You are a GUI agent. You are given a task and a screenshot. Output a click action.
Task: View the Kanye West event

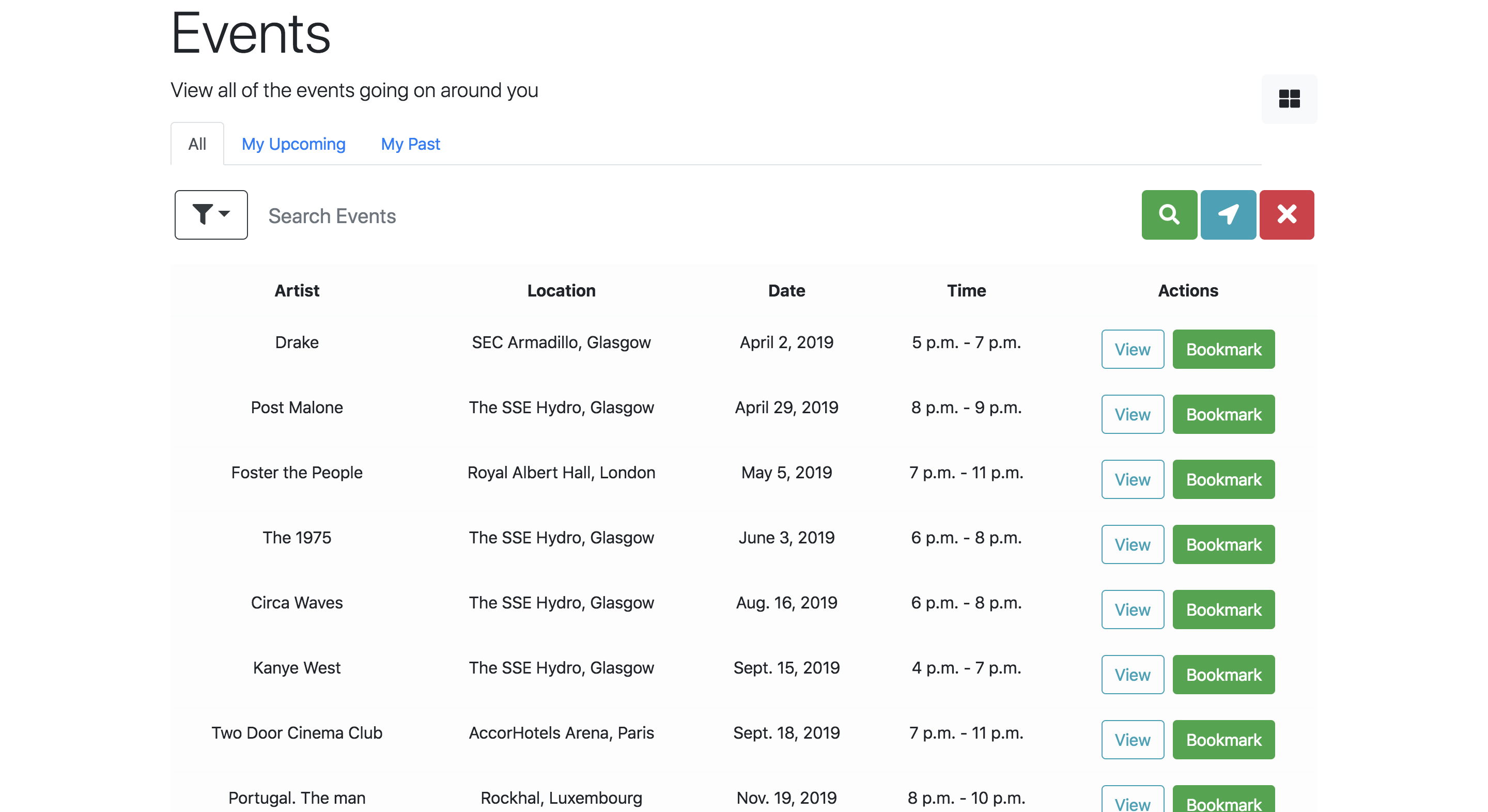point(1131,674)
